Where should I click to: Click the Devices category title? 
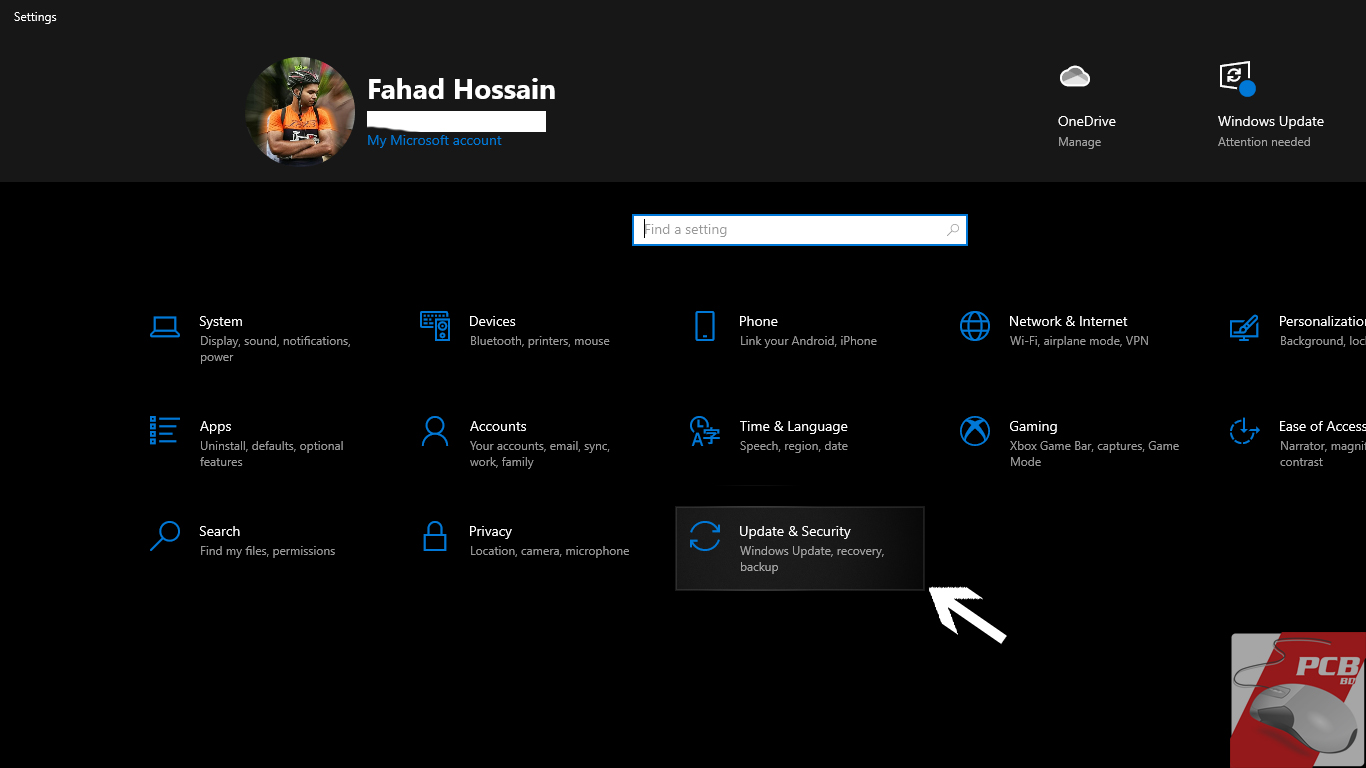pyautogui.click(x=492, y=321)
